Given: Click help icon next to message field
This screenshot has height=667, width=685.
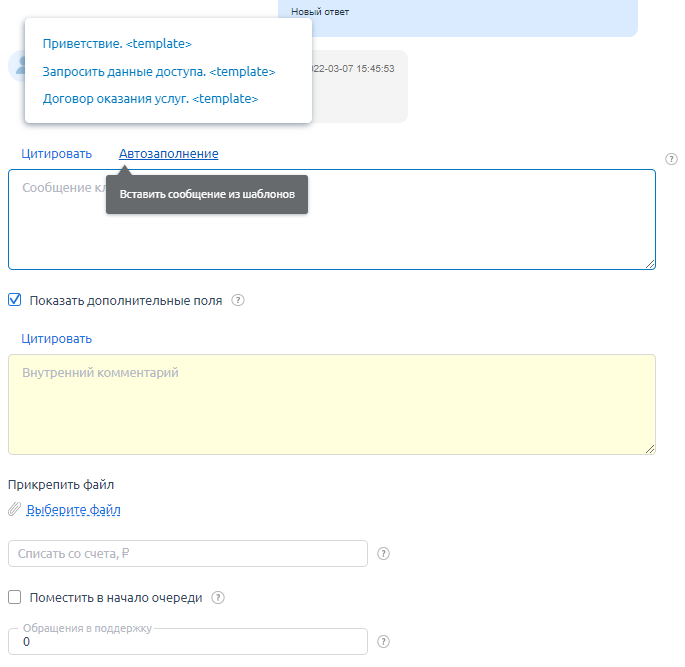Looking at the screenshot, I should tap(671, 158).
